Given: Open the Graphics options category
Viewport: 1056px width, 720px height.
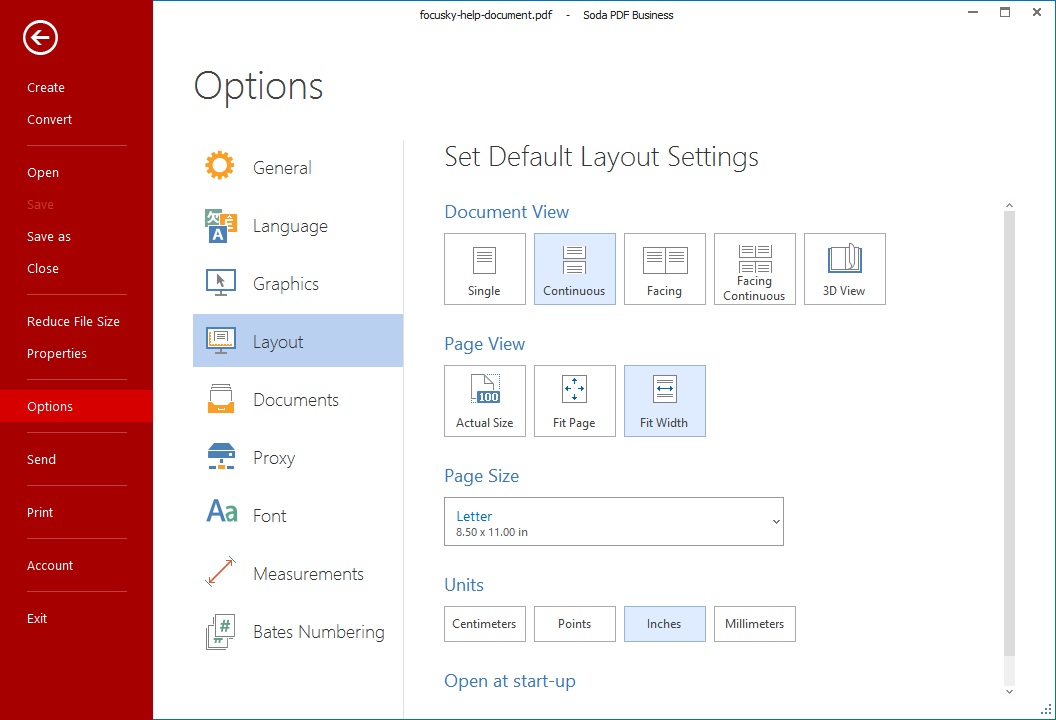Looking at the screenshot, I should pyautogui.click(x=285, y=284).
